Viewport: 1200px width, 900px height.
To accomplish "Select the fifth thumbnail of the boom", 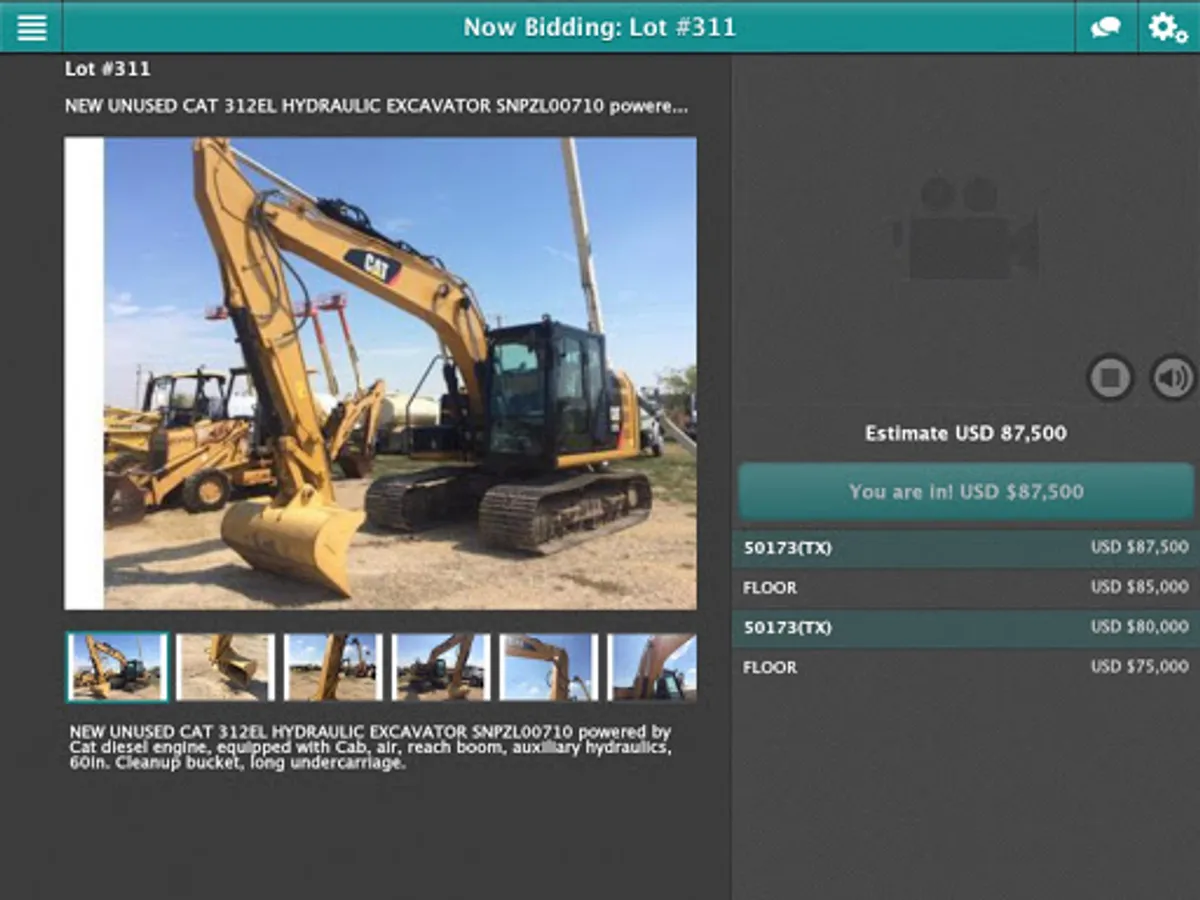I will pyautogui.click(x=549, y=666).
